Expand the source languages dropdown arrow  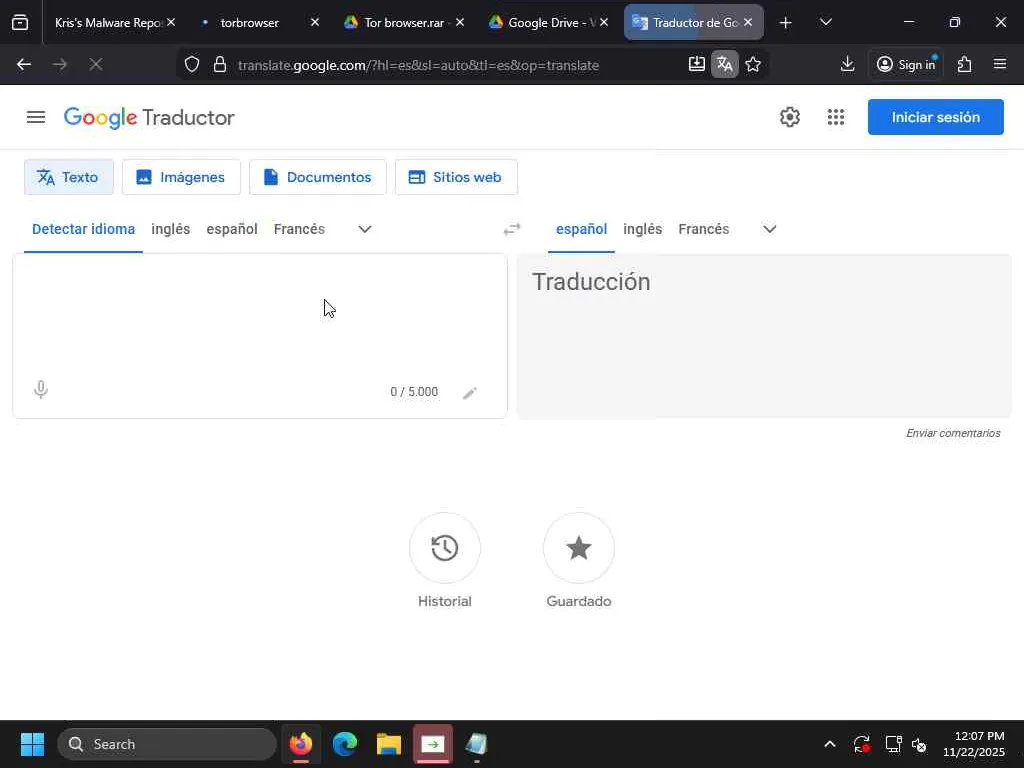pos(365,229)
